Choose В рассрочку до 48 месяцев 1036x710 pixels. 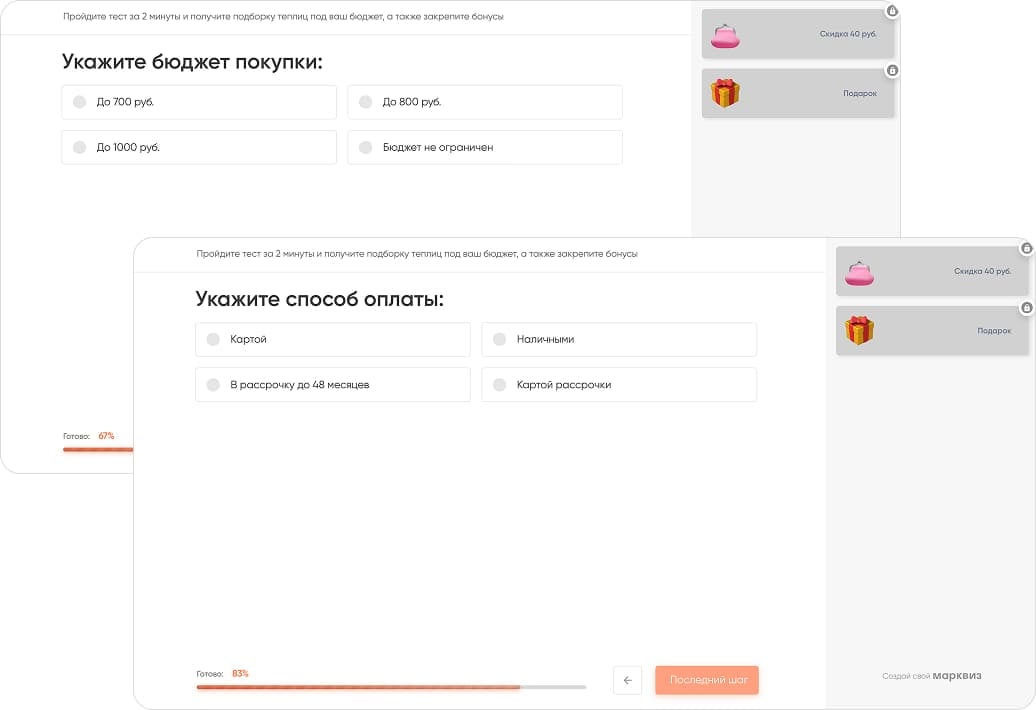pyautogui.click(x=332, y=384)
